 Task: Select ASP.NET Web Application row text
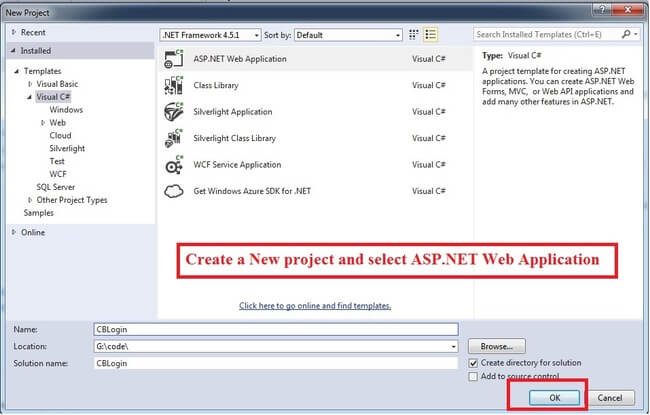[x=240, y=59]
